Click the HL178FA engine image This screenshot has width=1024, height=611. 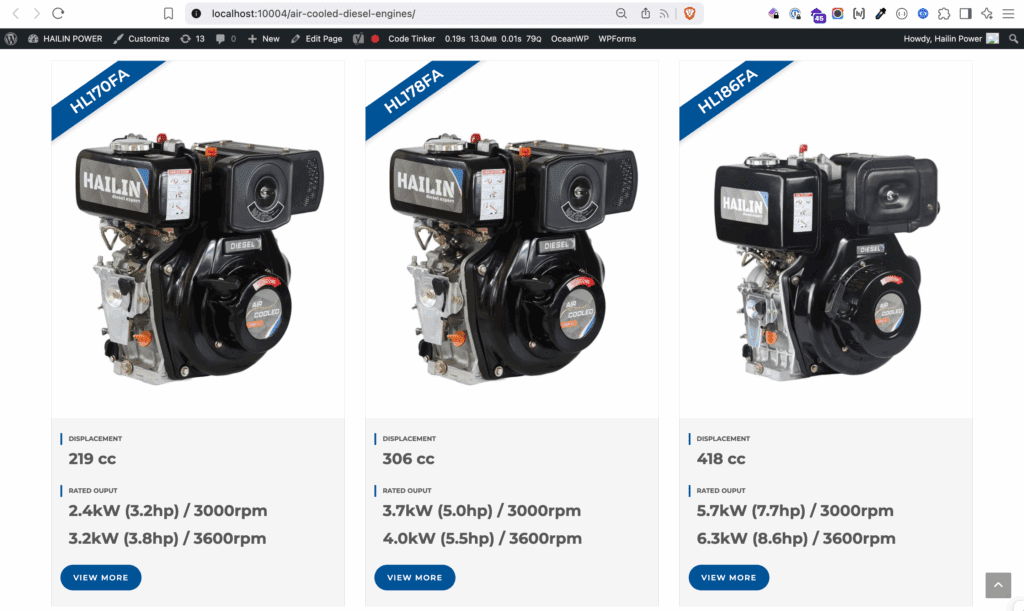[513, 258]
